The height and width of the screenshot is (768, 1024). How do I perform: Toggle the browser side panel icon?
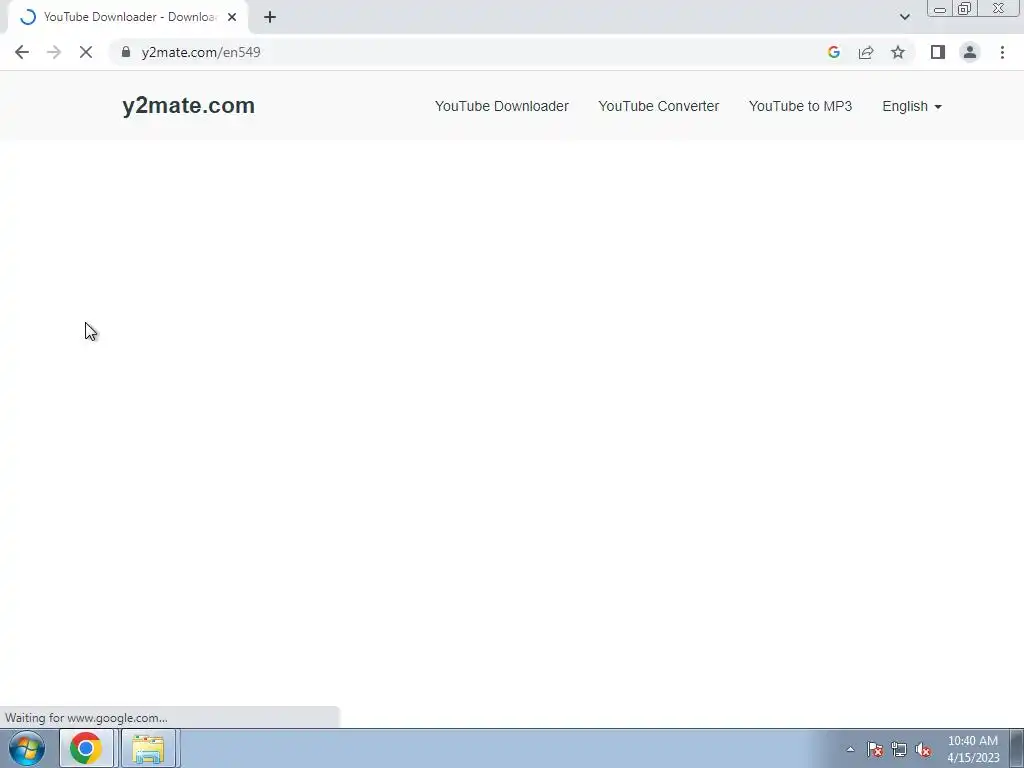click(938, 52)
